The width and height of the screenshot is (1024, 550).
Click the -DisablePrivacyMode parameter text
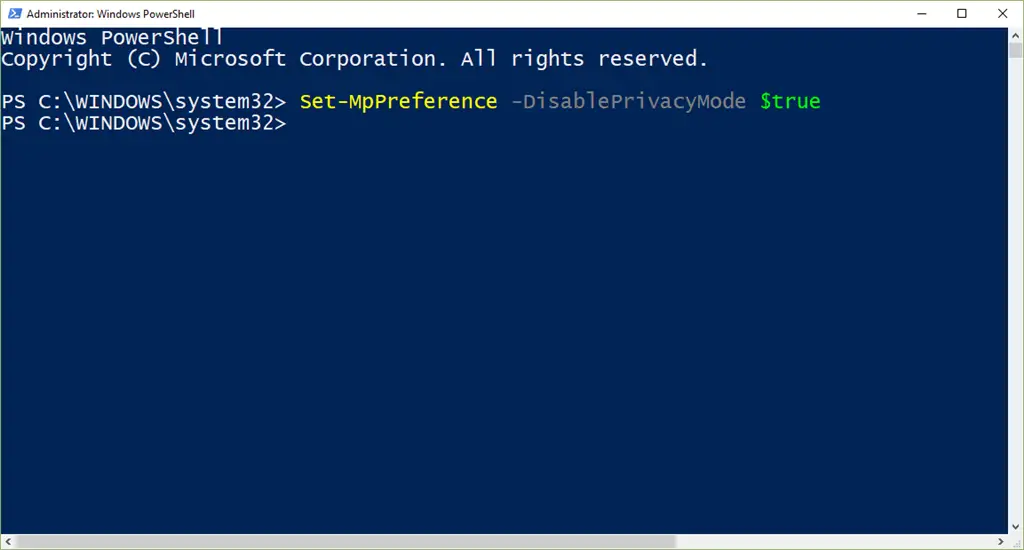(x=628, y=101)
